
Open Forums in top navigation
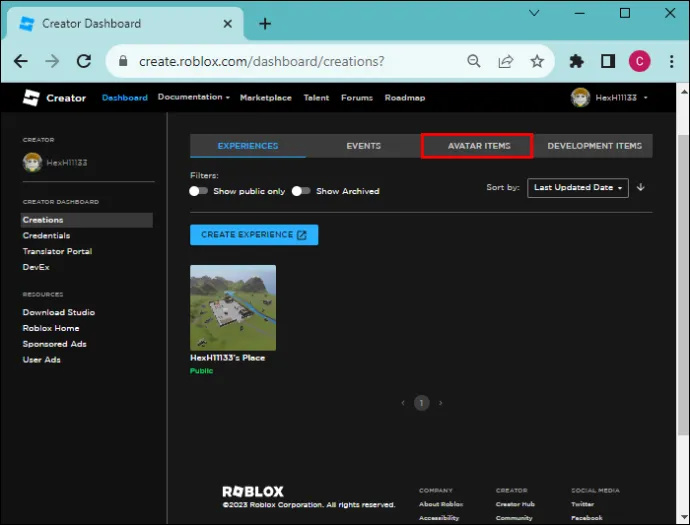click(x=357, y=98)
